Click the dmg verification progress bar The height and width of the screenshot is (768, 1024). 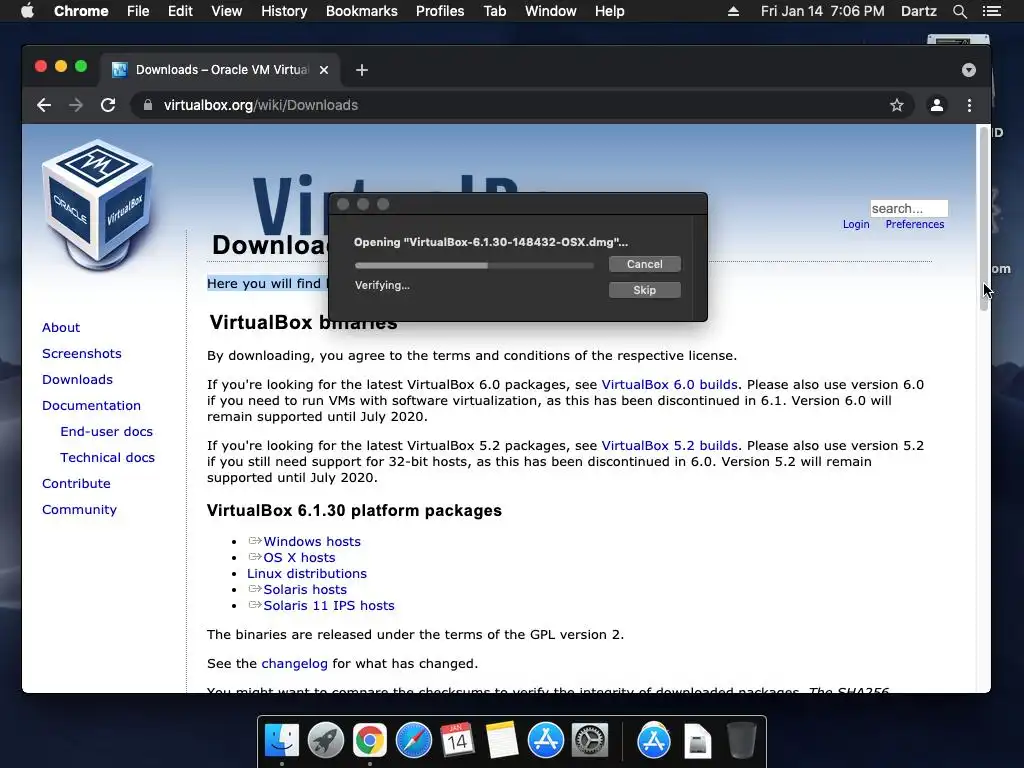point(474,265)
